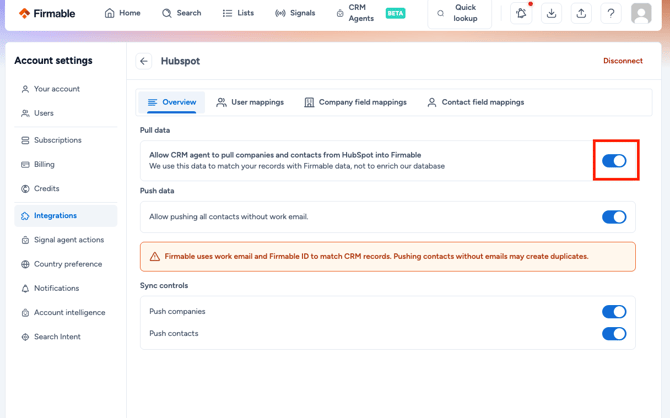Viewport: 670px width, 418px height.
Task: Open Search Intent settings
Action: coord(66,337)
